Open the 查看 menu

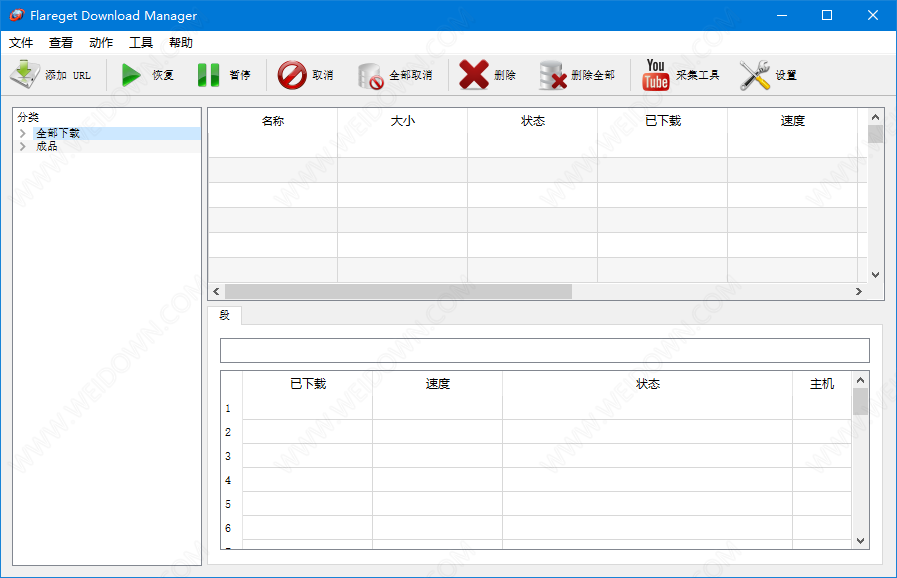61,43
